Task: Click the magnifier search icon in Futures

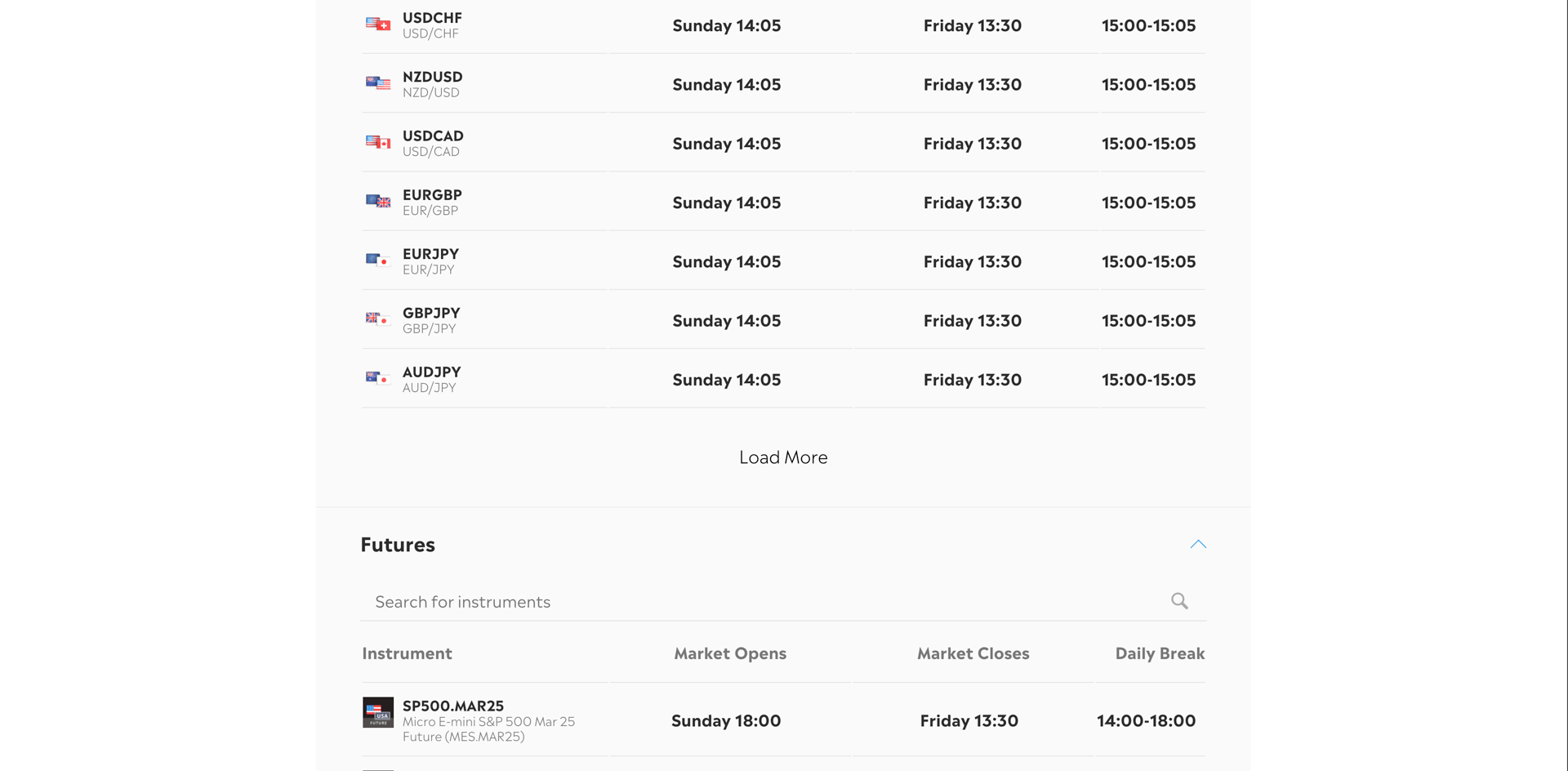Action: 1179,601
